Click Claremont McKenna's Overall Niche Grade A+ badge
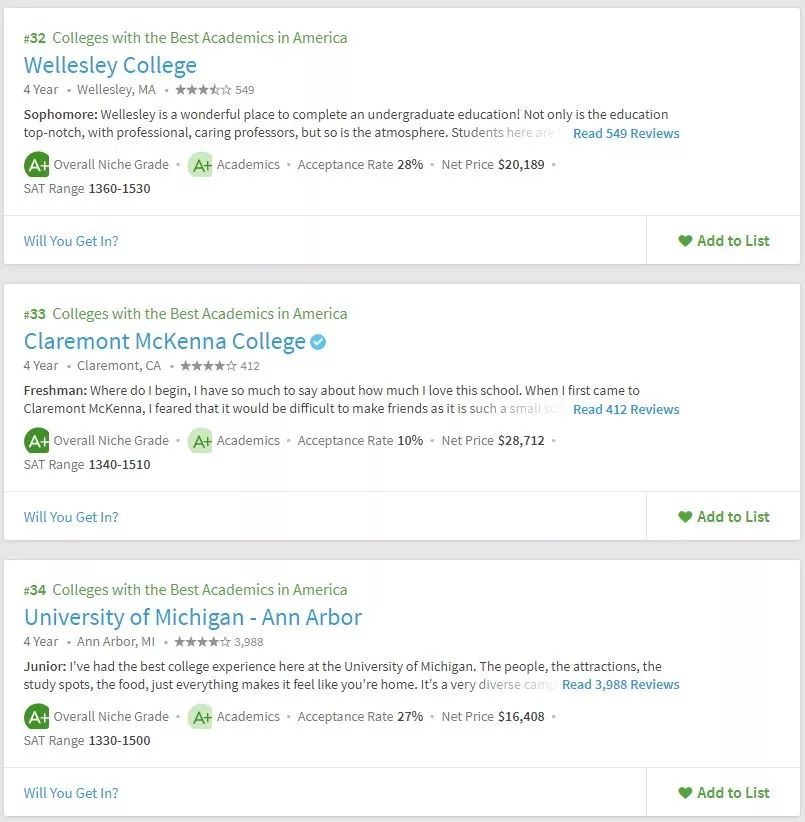 37,440
